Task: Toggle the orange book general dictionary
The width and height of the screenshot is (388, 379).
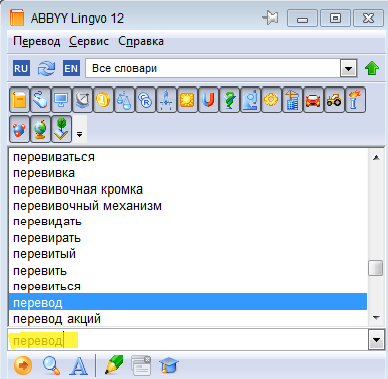Action: coord(20,99)
